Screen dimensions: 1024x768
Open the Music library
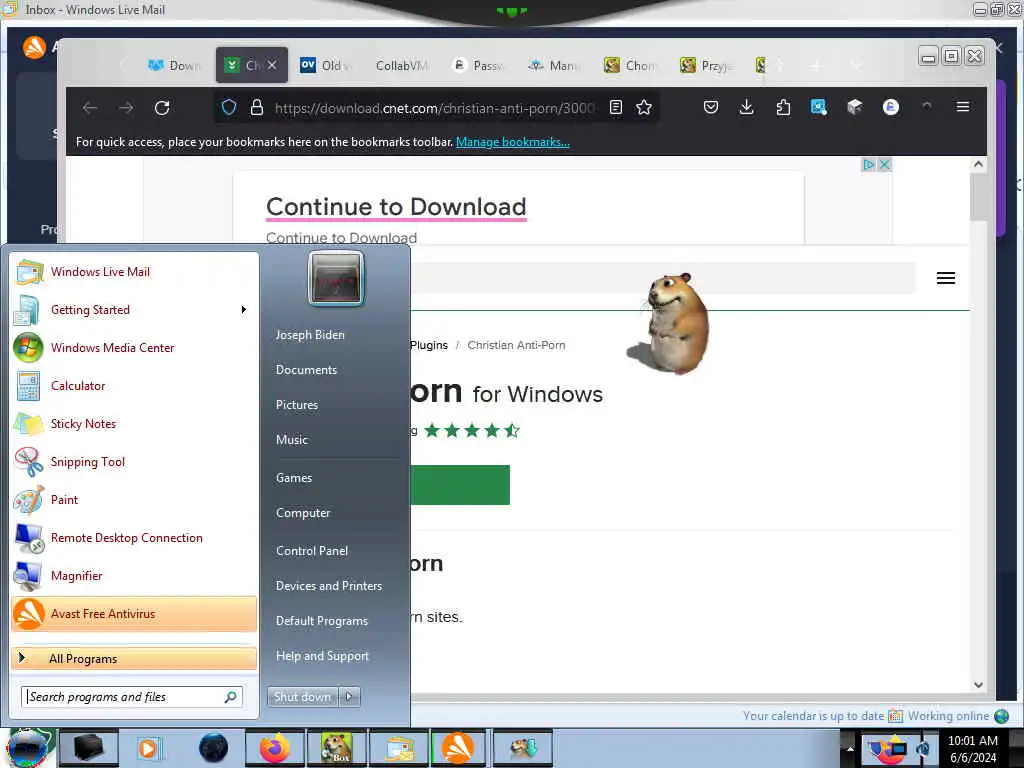[292, 440]
